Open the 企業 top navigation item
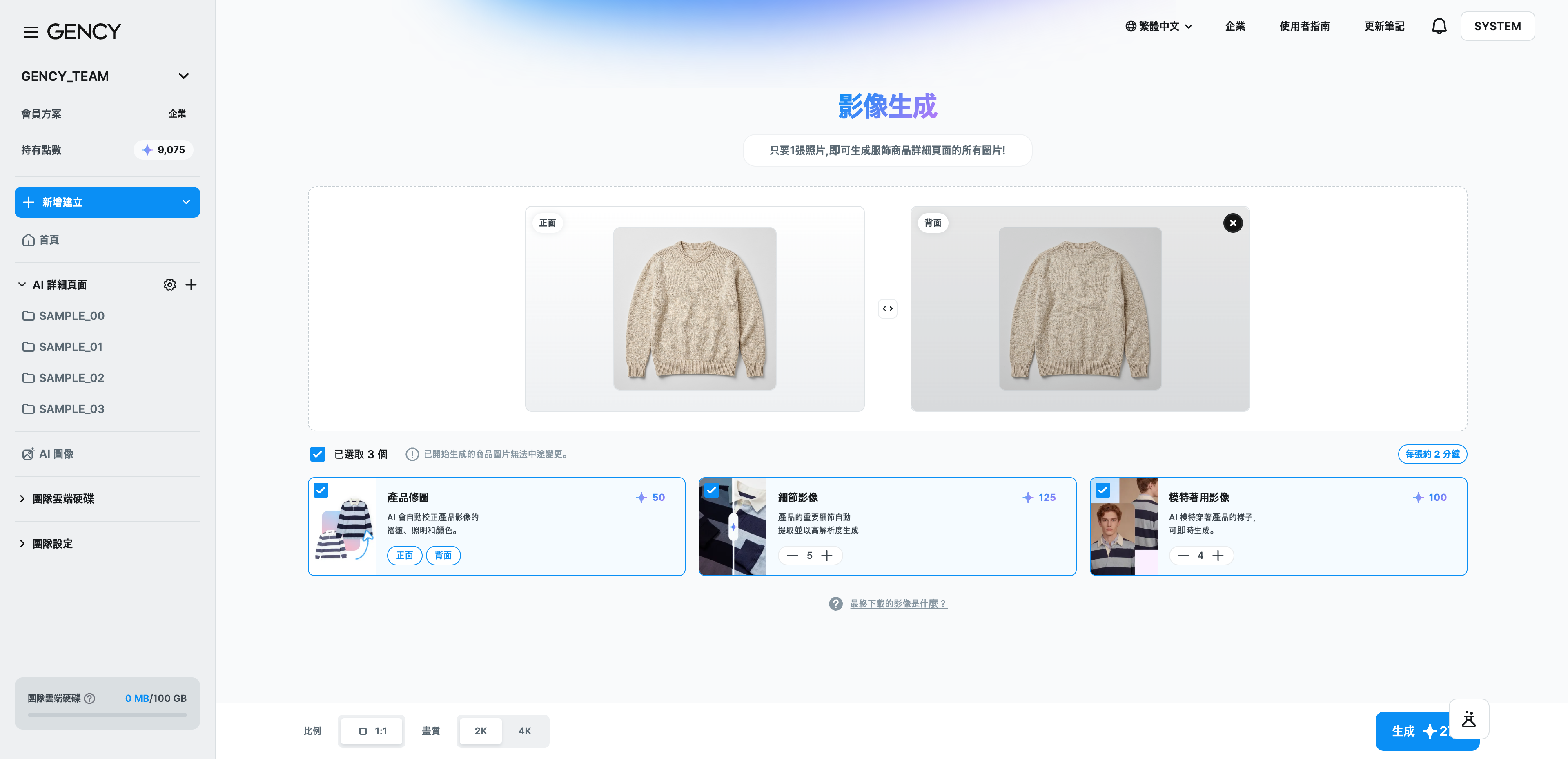The height and width of the screenshot is (759, 1568). click(x=1234, y=26)
